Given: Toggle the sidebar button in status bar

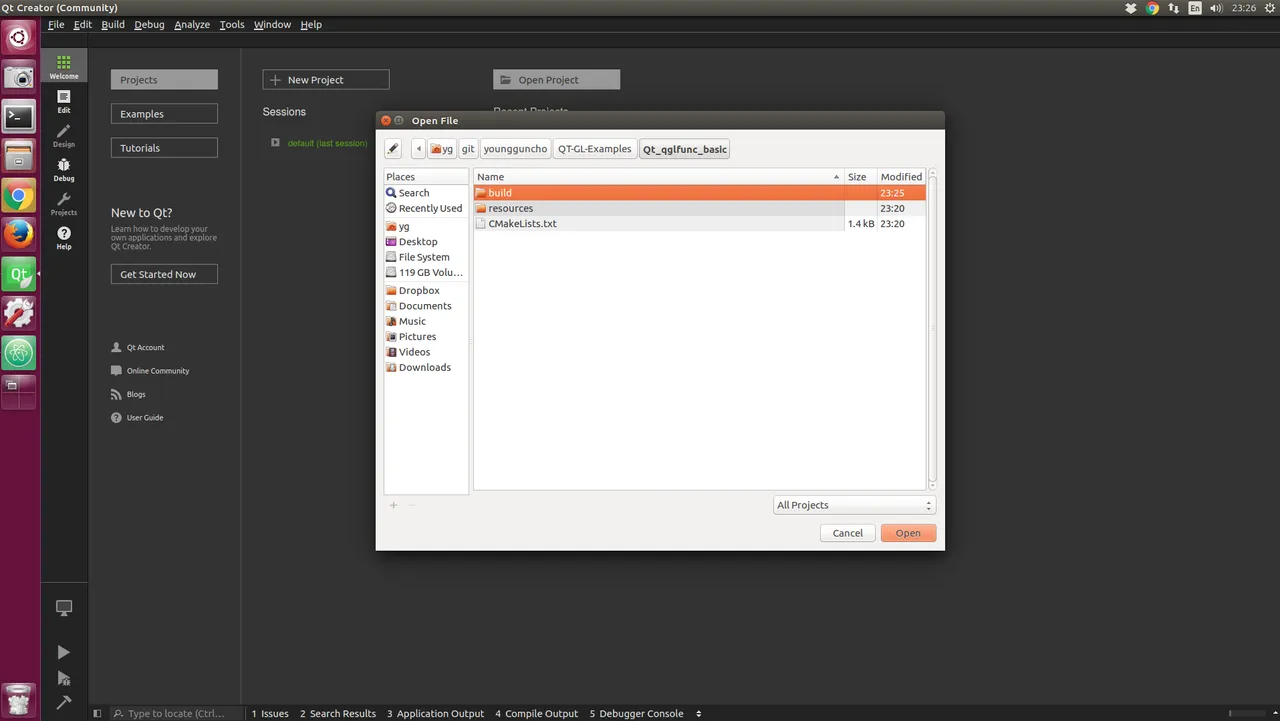Looking at the screenshot, I should pyautogui.click(x=97, y=713).
